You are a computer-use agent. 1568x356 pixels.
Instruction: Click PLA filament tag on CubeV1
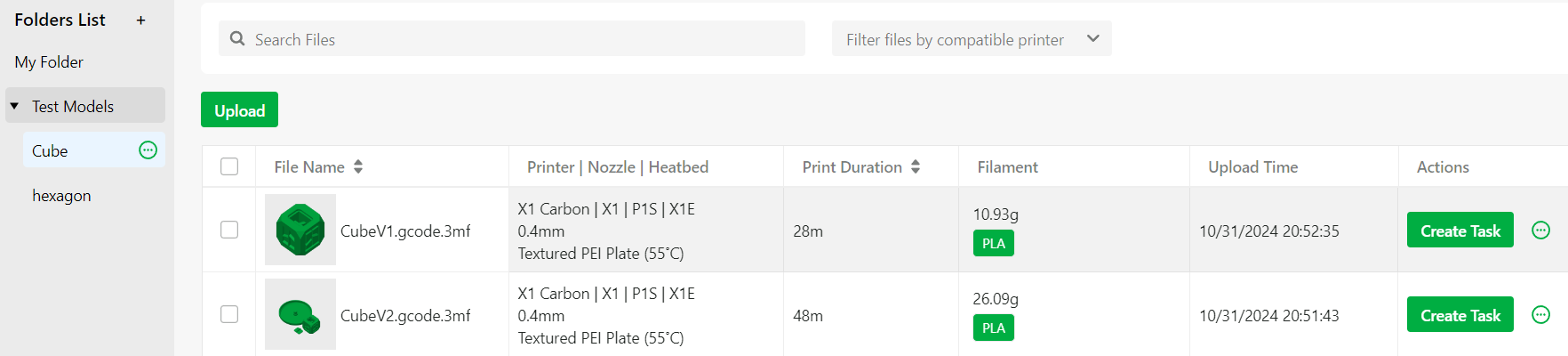tap(994, 243)
